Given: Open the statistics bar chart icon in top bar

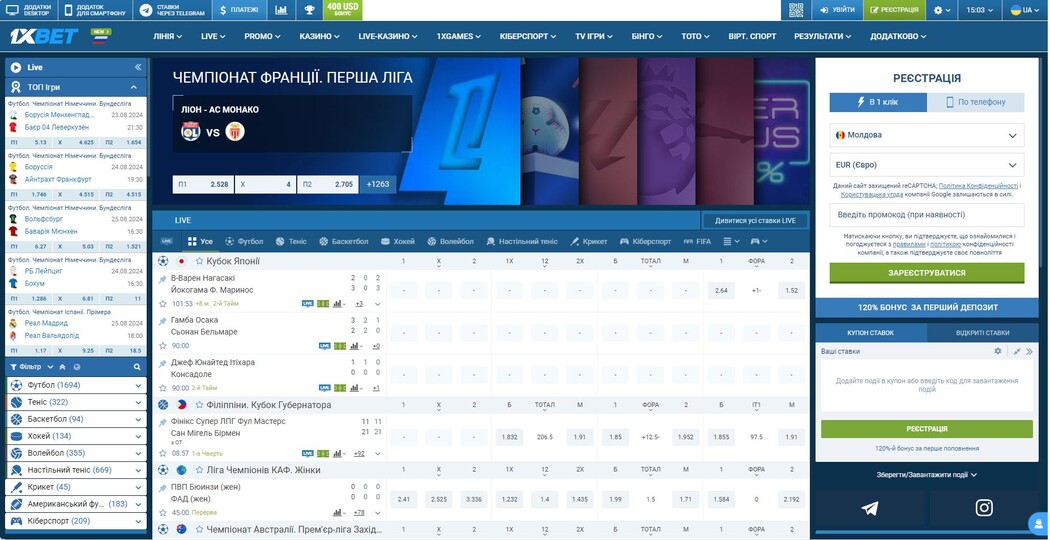Looking at the screenshot, I should point(281,10).
